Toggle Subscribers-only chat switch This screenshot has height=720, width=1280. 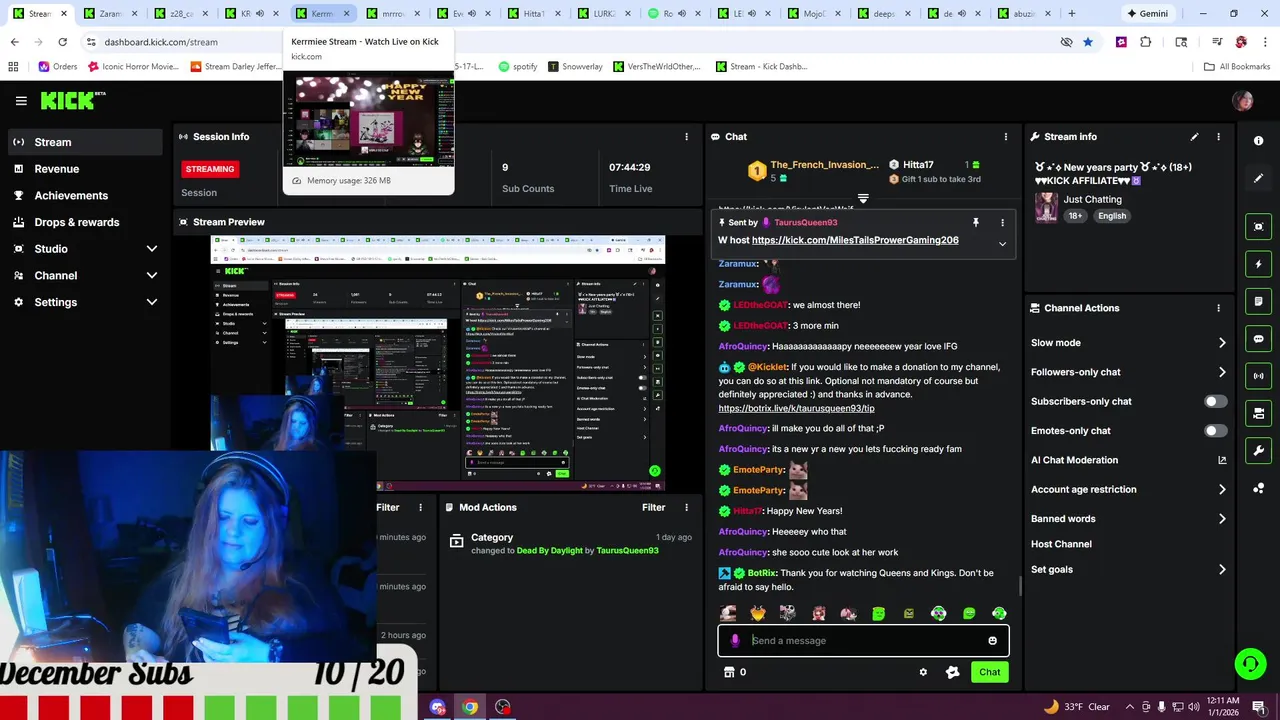coord(1215,401)
